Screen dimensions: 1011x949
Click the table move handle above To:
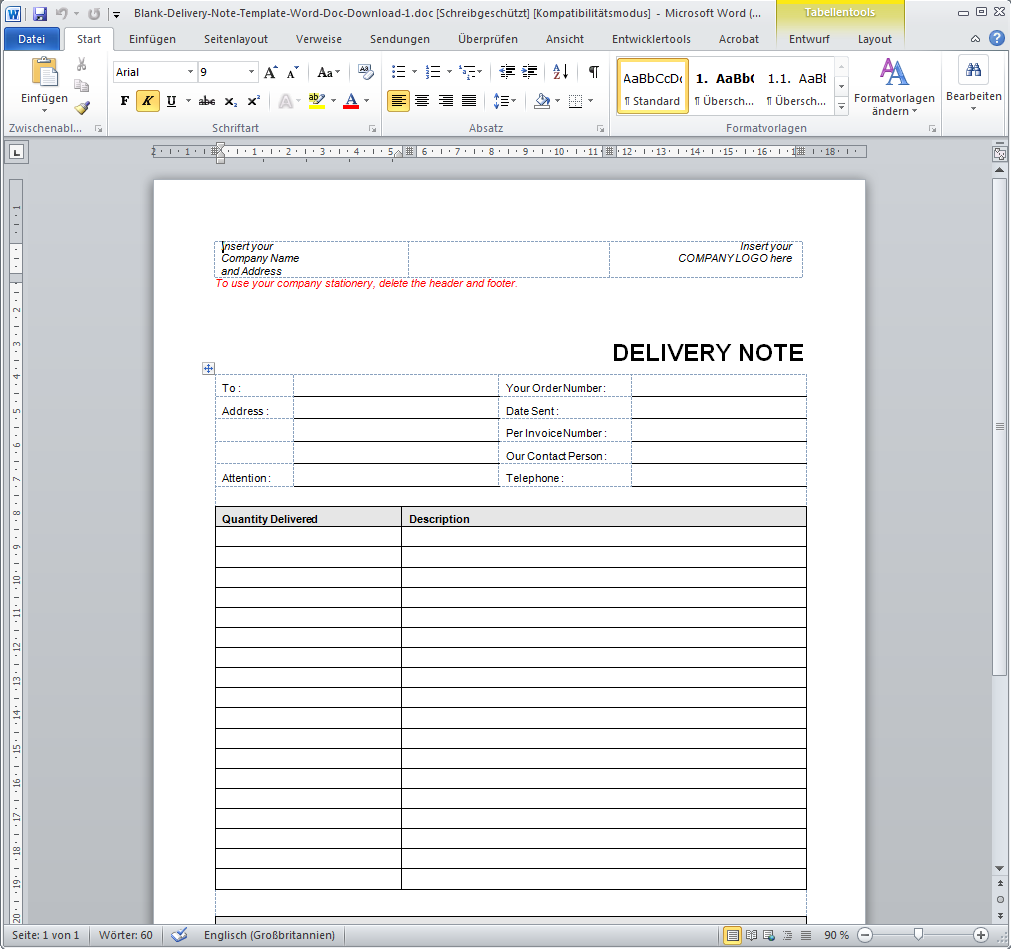click(x=209, y=368)
